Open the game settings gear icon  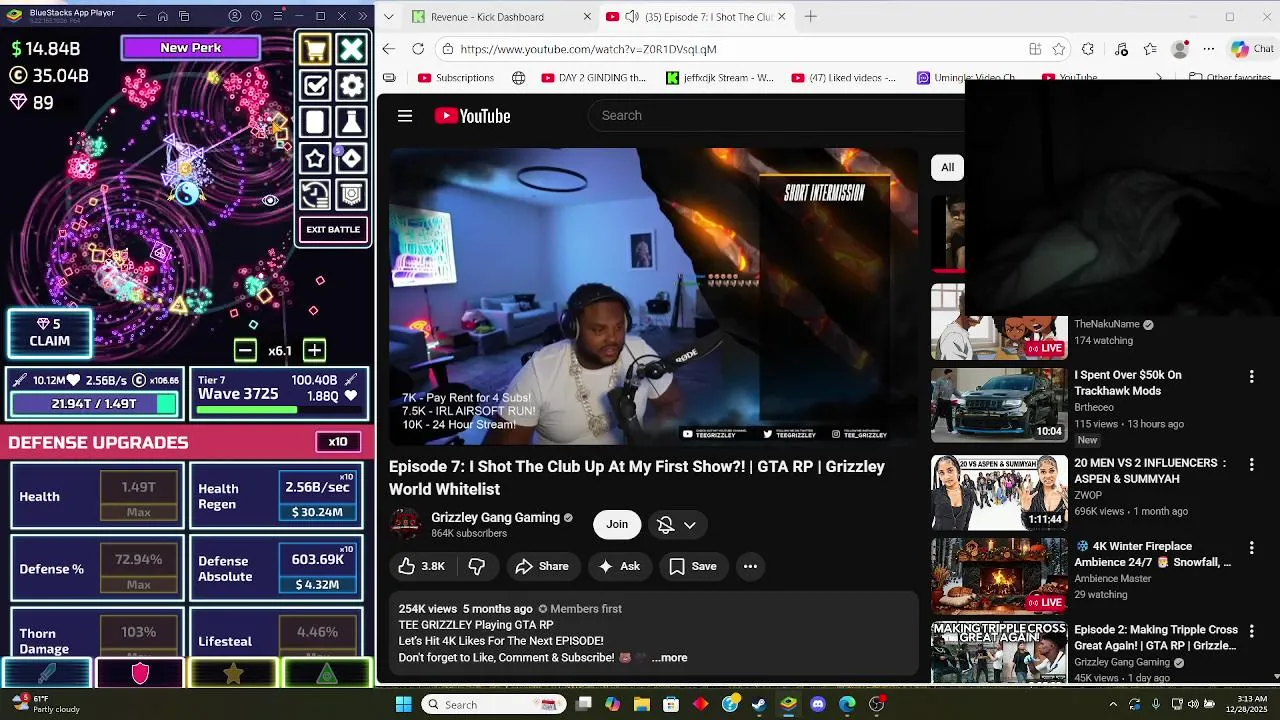352,86
